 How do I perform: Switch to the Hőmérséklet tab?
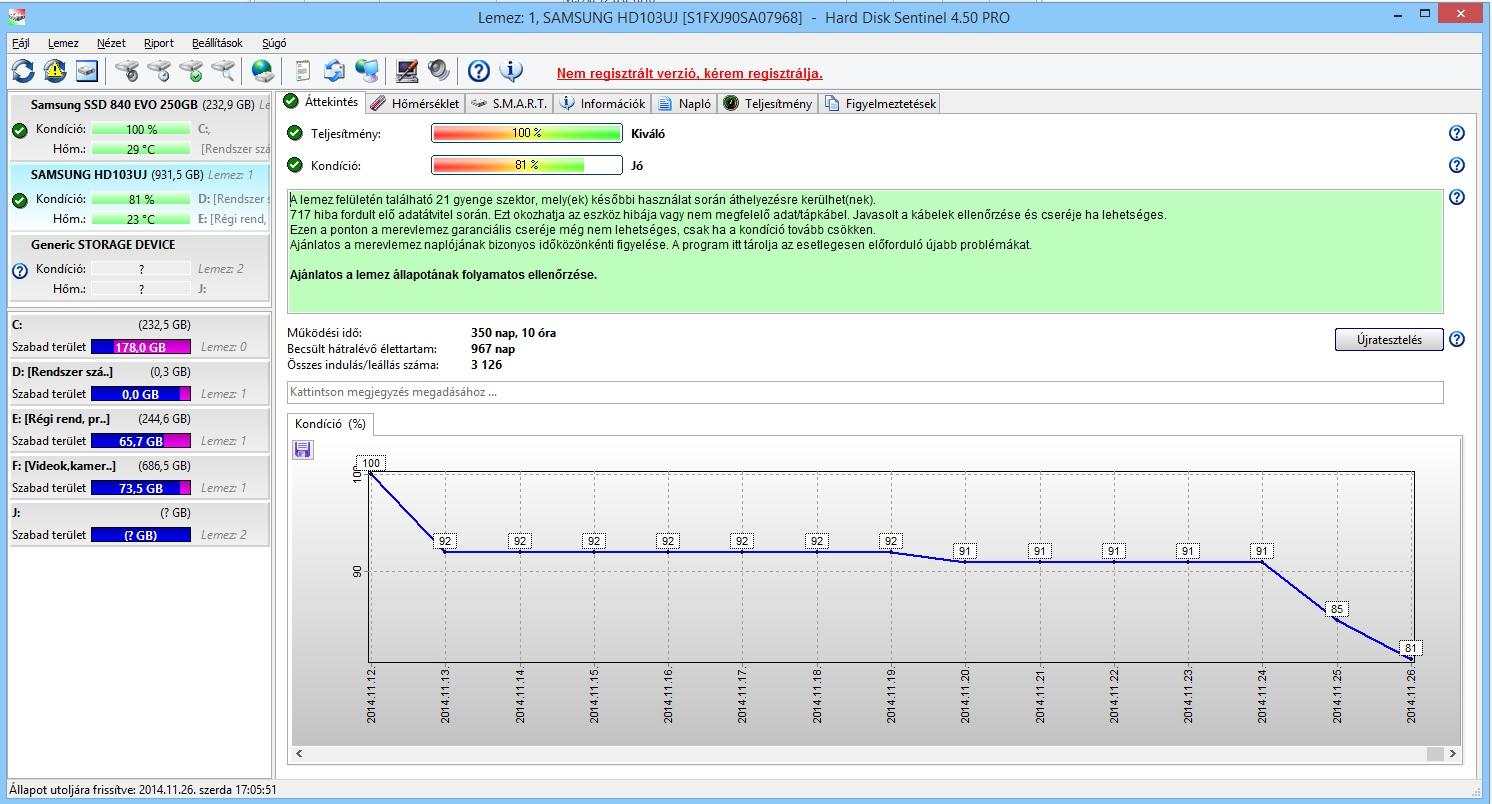pos(415,103)
